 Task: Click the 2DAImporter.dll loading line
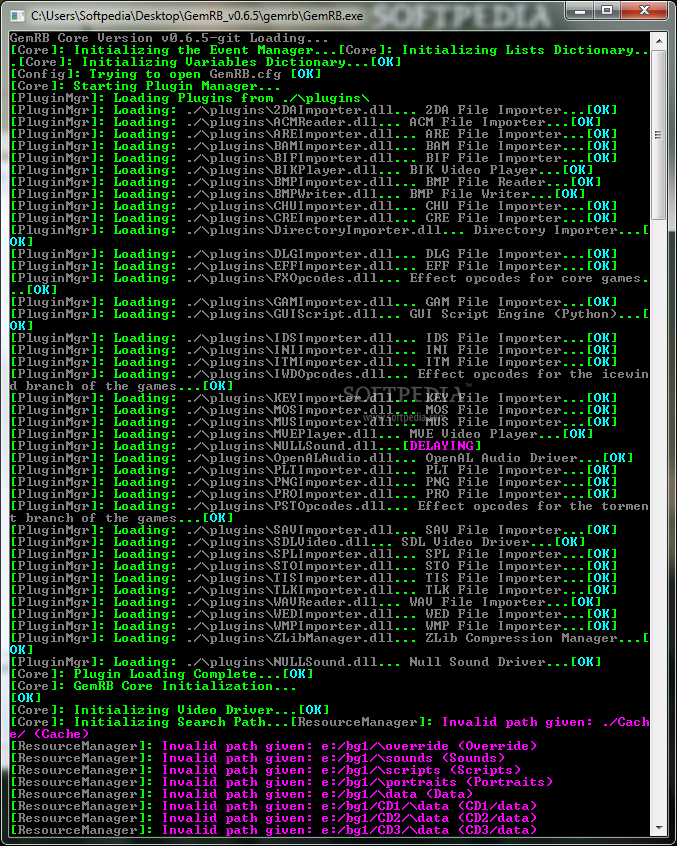click(313, 110)
